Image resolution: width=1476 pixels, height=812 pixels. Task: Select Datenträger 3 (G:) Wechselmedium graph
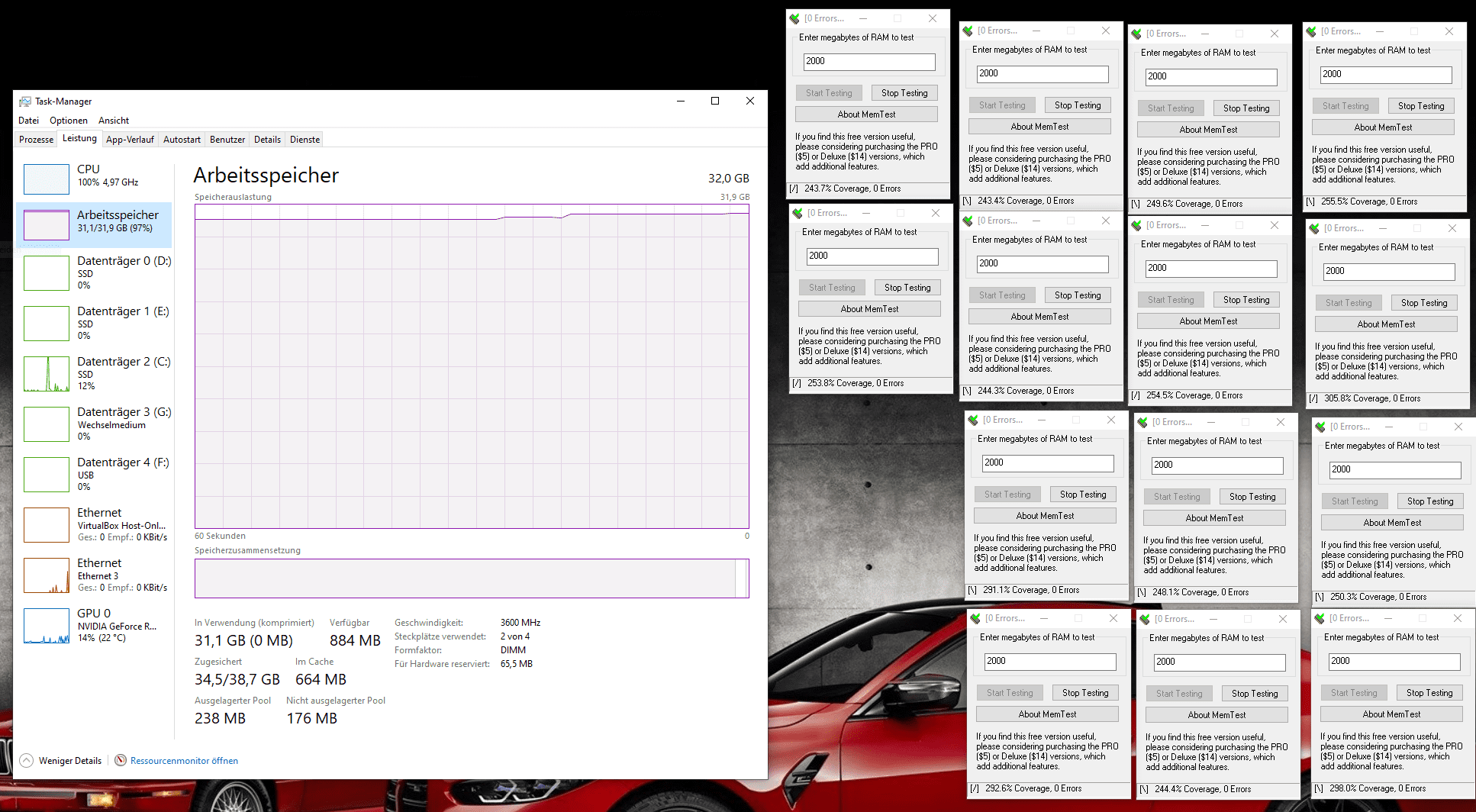tap(47, 424)
